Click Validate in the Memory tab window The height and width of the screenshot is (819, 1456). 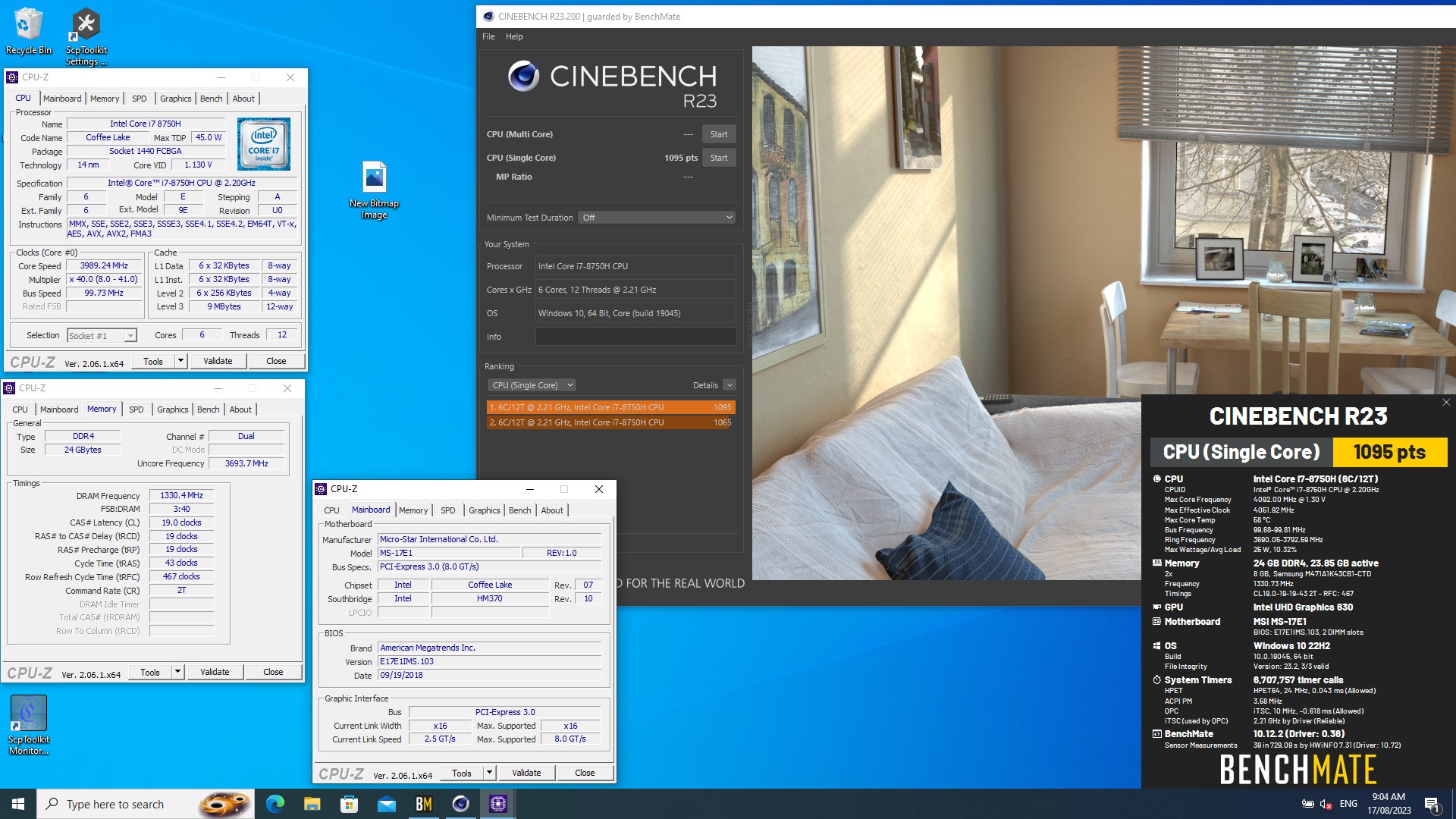pyautogui.click(x=215, y=672)
